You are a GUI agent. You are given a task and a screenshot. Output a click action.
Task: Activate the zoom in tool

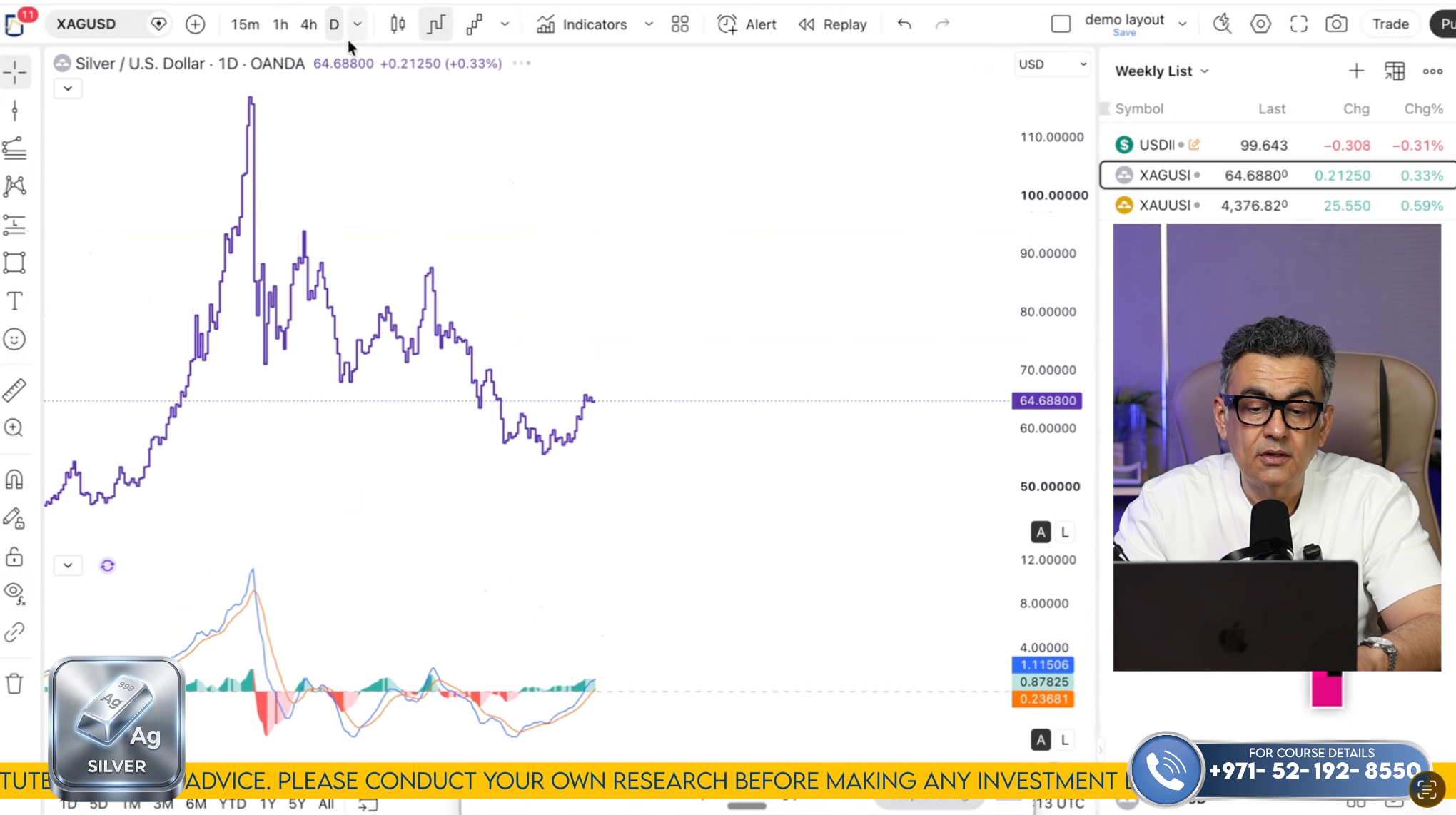[15, 427]
